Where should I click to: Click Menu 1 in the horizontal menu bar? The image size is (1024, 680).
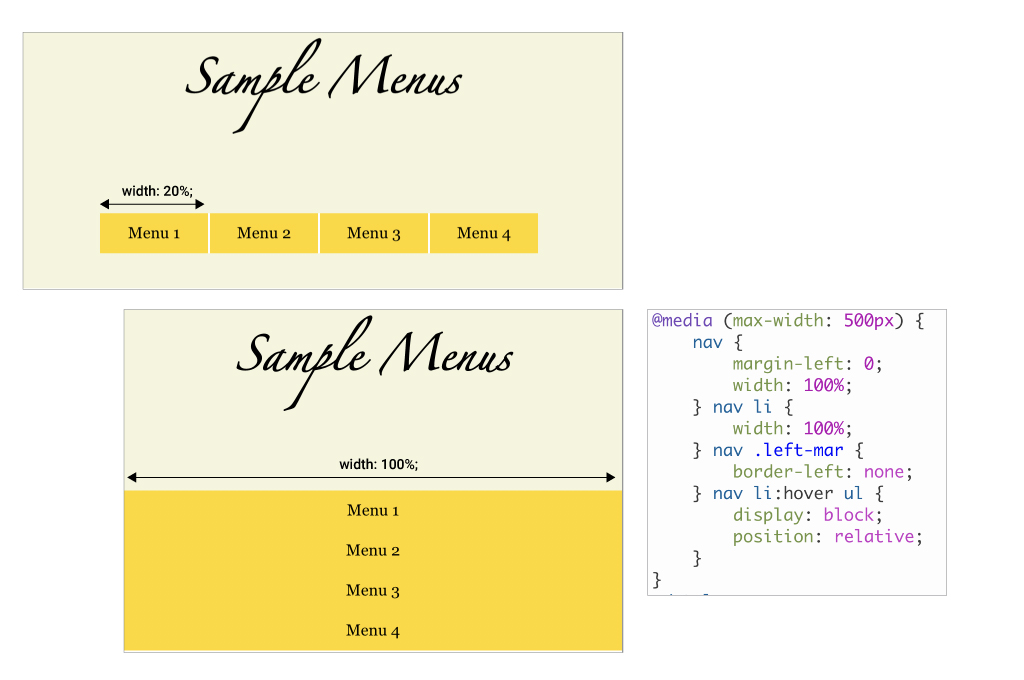pyautogui.click(x=153, y=233)
